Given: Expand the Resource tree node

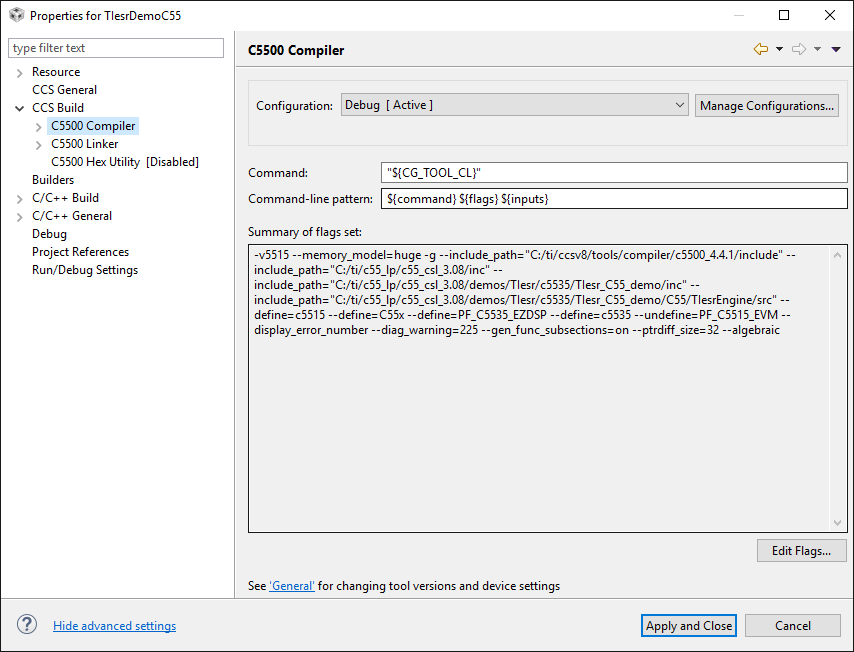Looking at the screenshot, I should pos(20,72).
